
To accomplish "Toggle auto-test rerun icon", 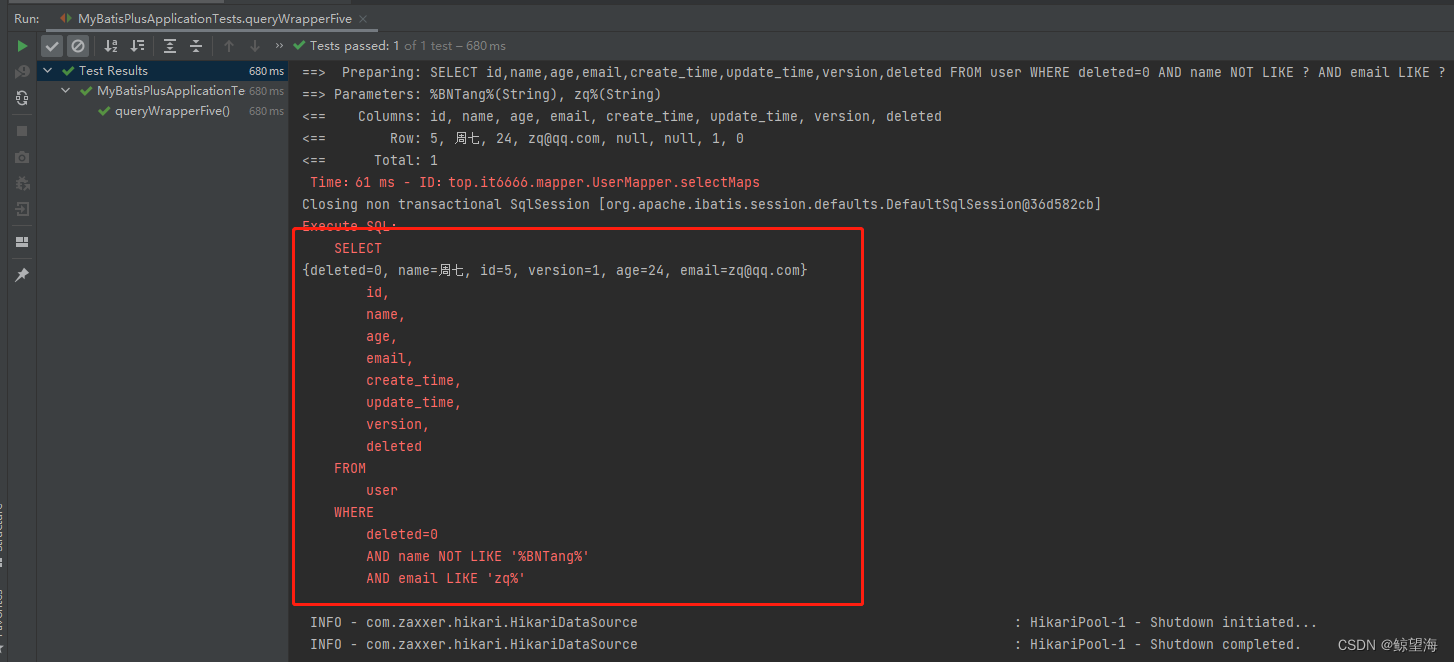I will 22,98.
